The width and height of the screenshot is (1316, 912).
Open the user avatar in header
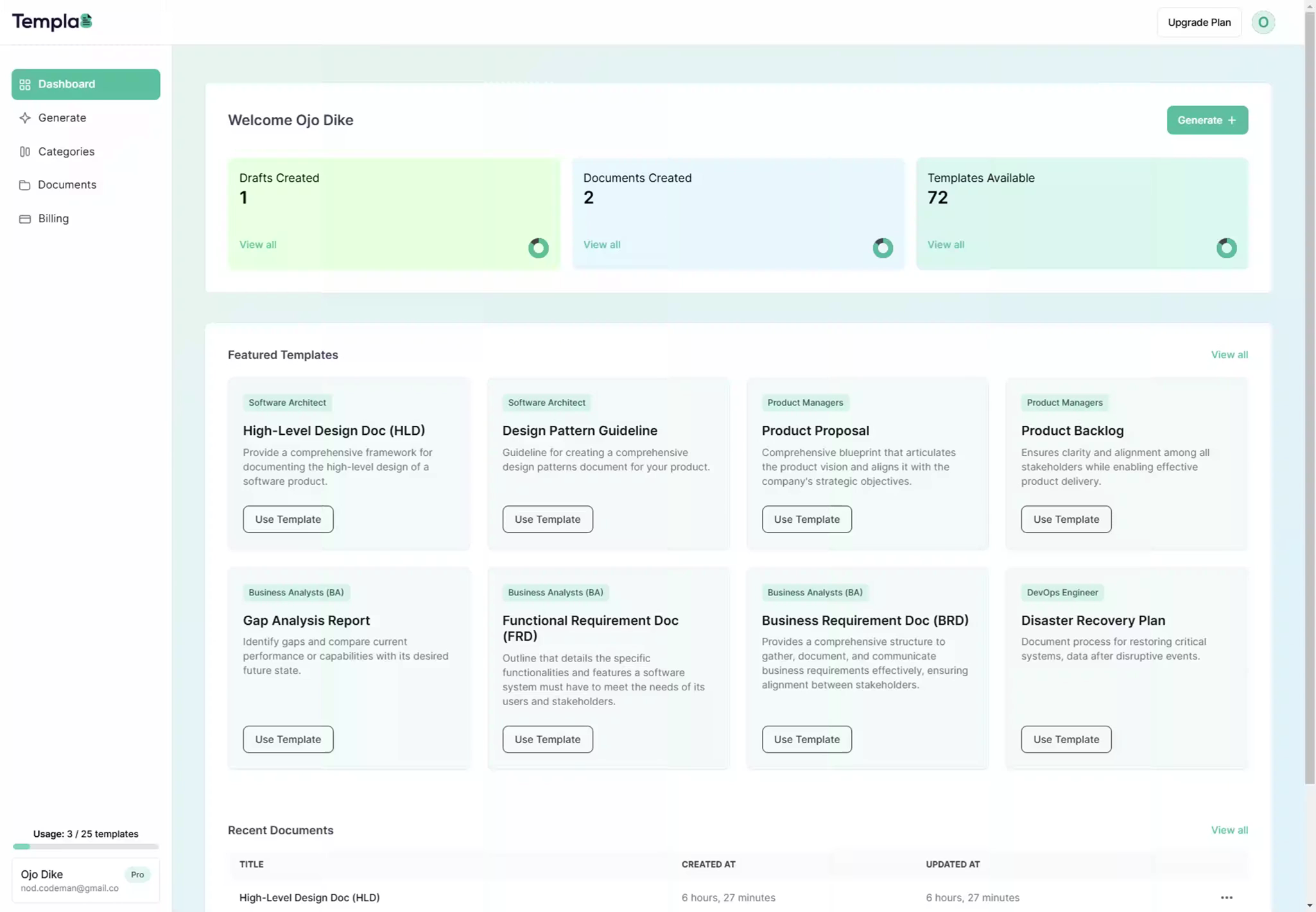1263,22
